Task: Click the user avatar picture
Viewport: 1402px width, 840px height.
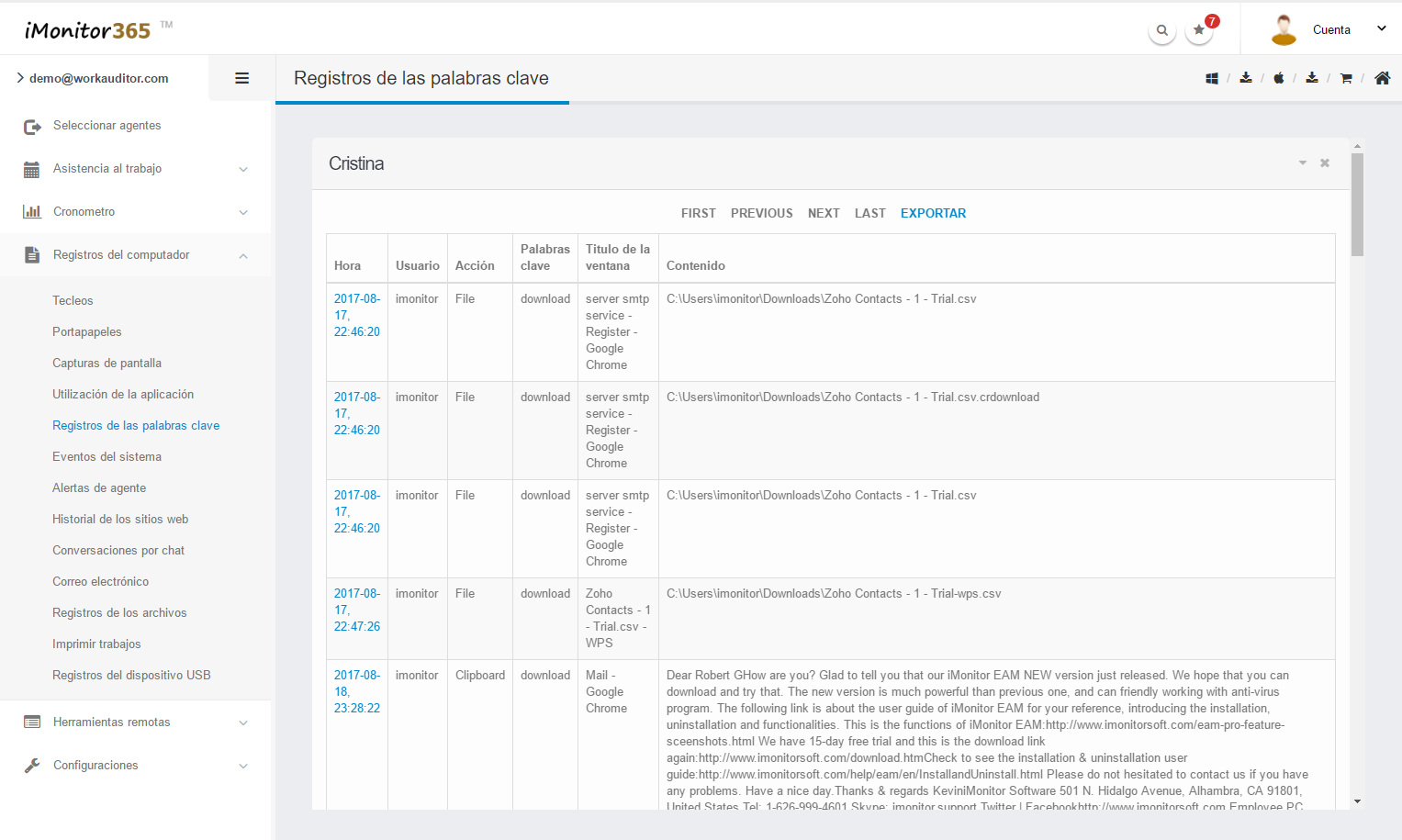Action: pyautogui.click(x=1284, y=29)
